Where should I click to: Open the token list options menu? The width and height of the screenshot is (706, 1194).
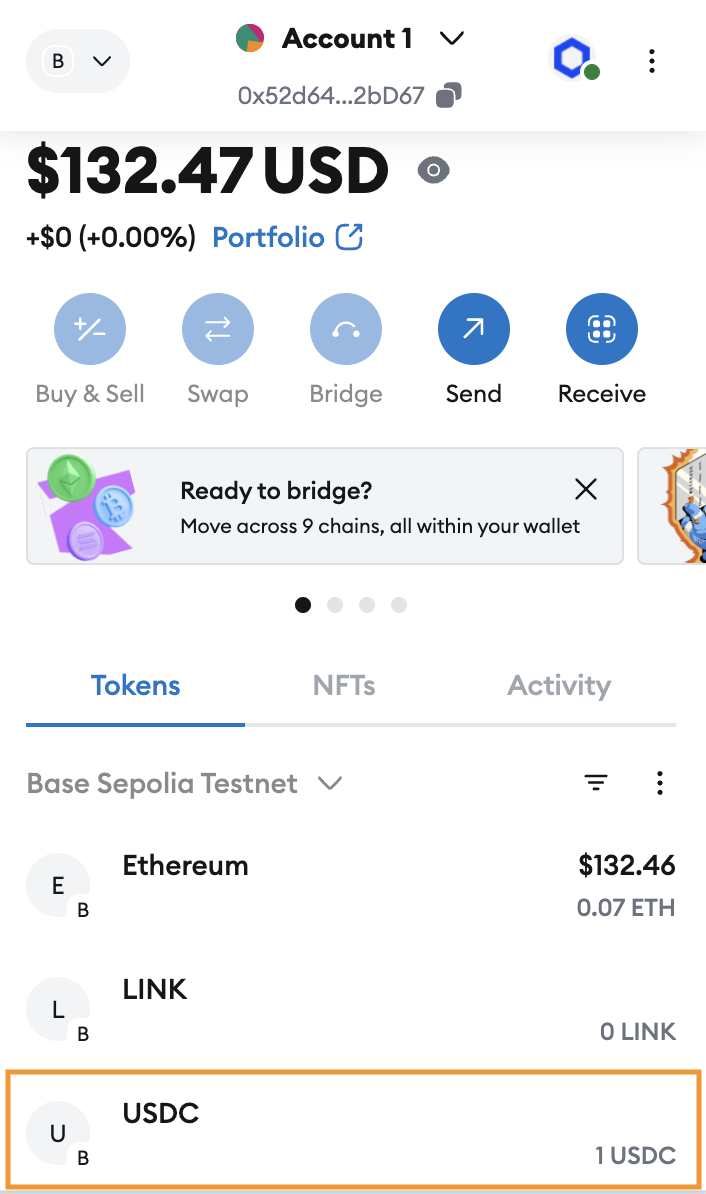click(659, 783)
